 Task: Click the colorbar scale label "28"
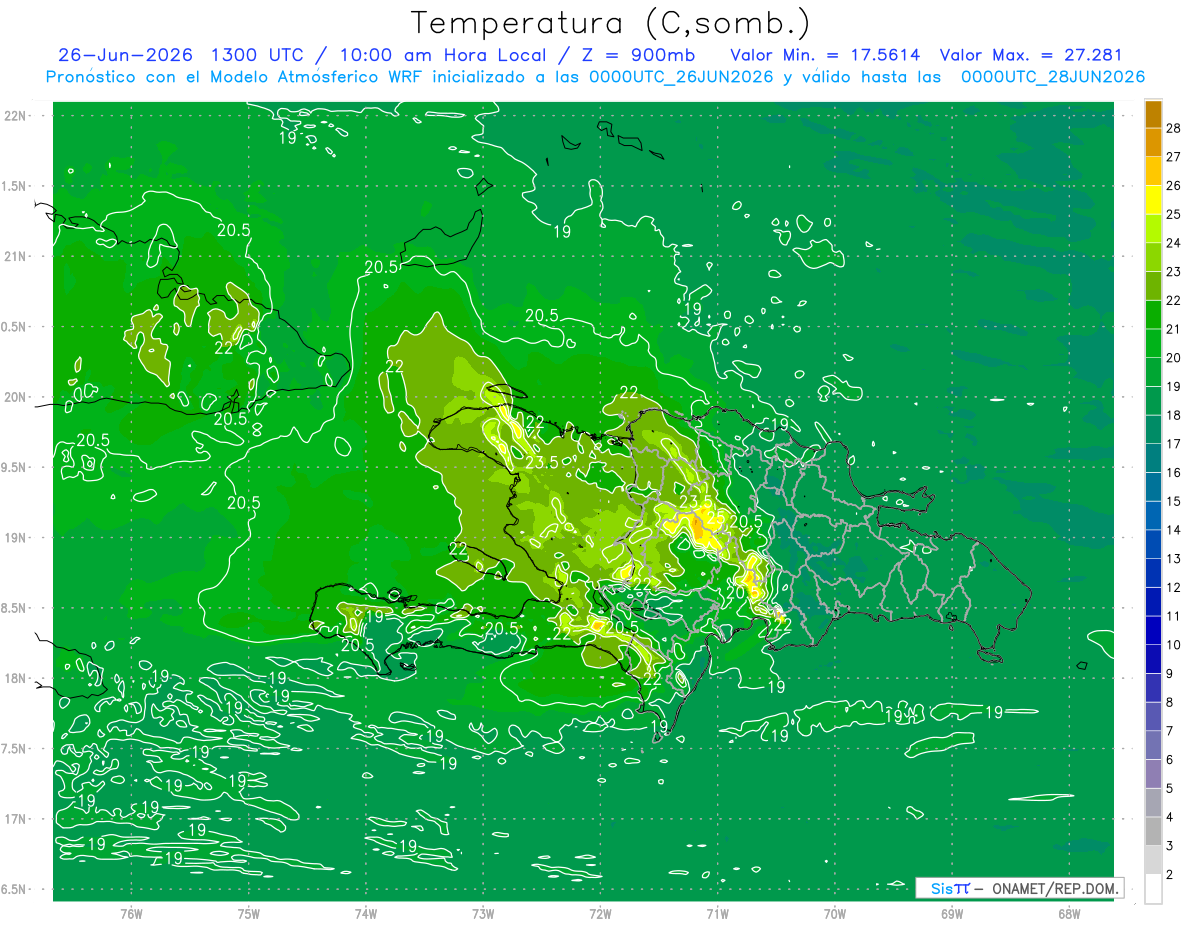pos(1174,127)
